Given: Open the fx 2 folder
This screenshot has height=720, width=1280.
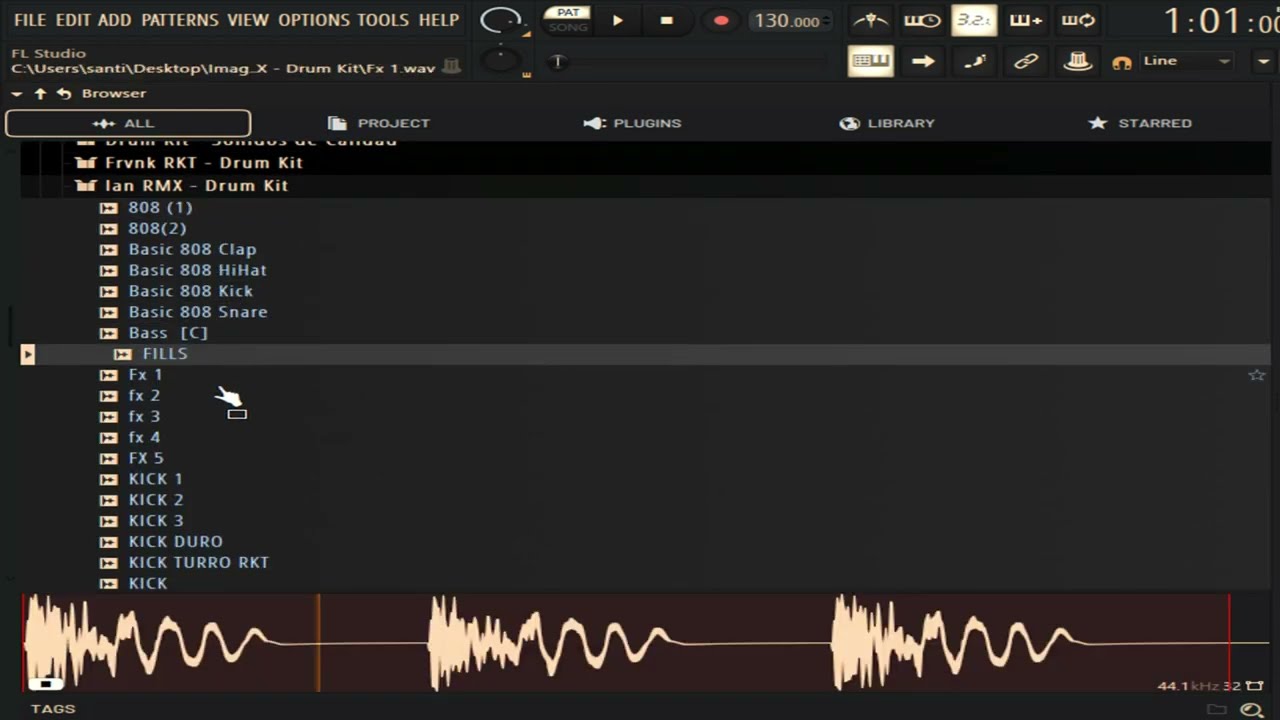Looking at the screenshot, I should pos(130,397).
